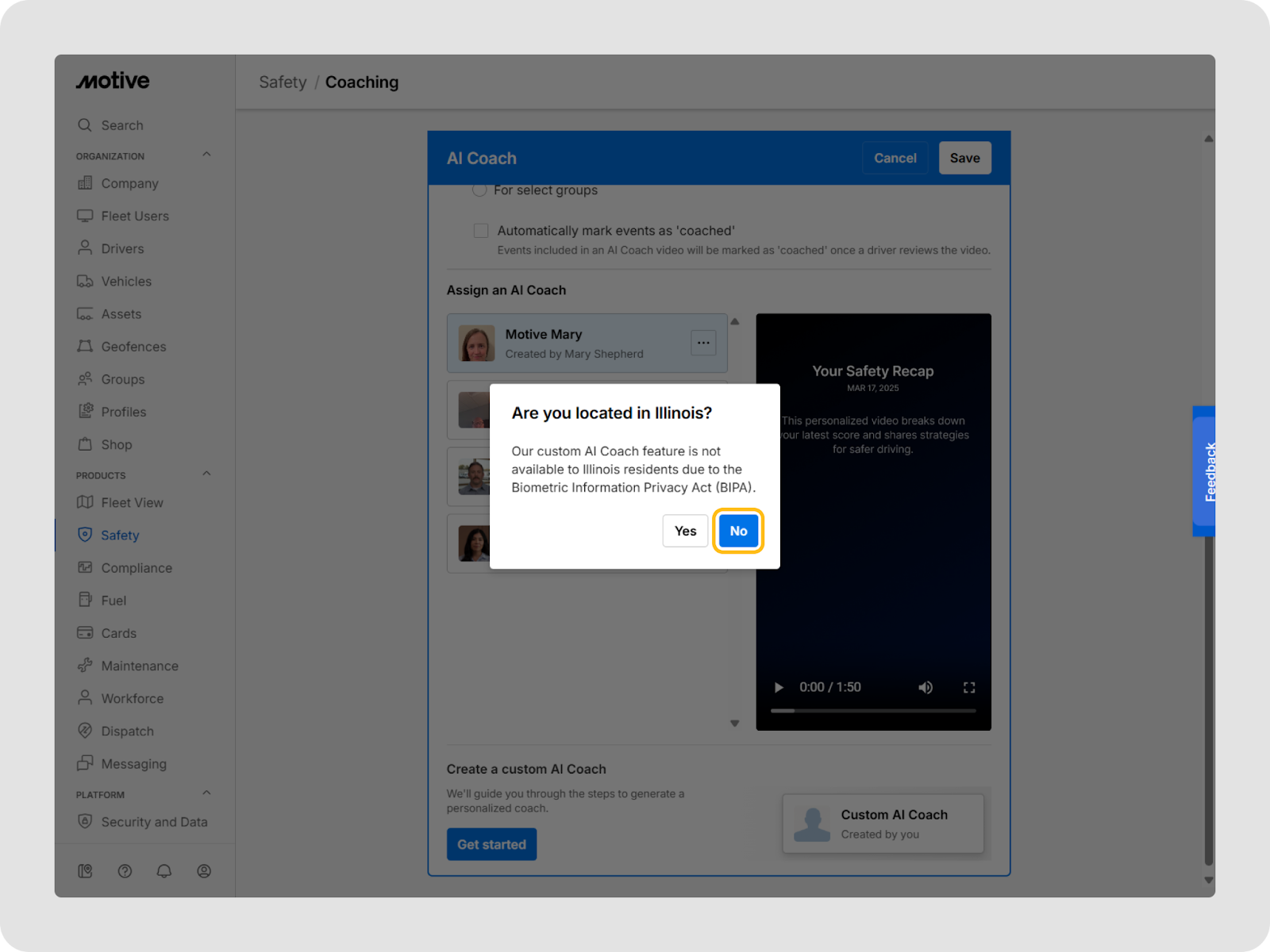Collapse the Organization sidebar section
The width and height of the screenshot is (1270, 952).
[206, 155]
